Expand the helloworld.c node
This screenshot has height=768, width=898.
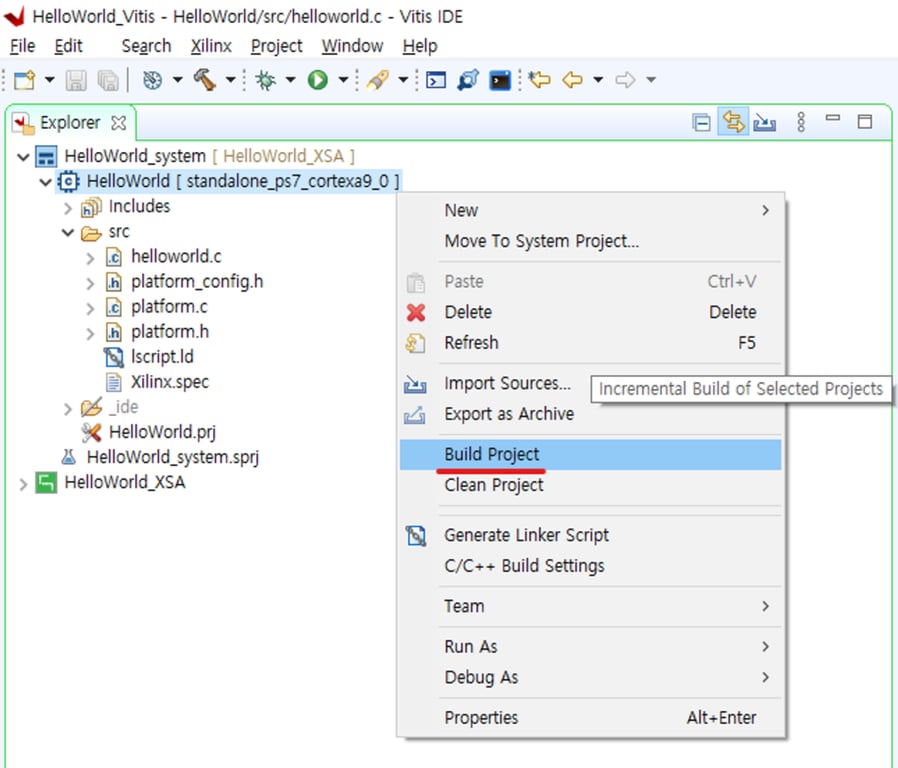(90, 258)
